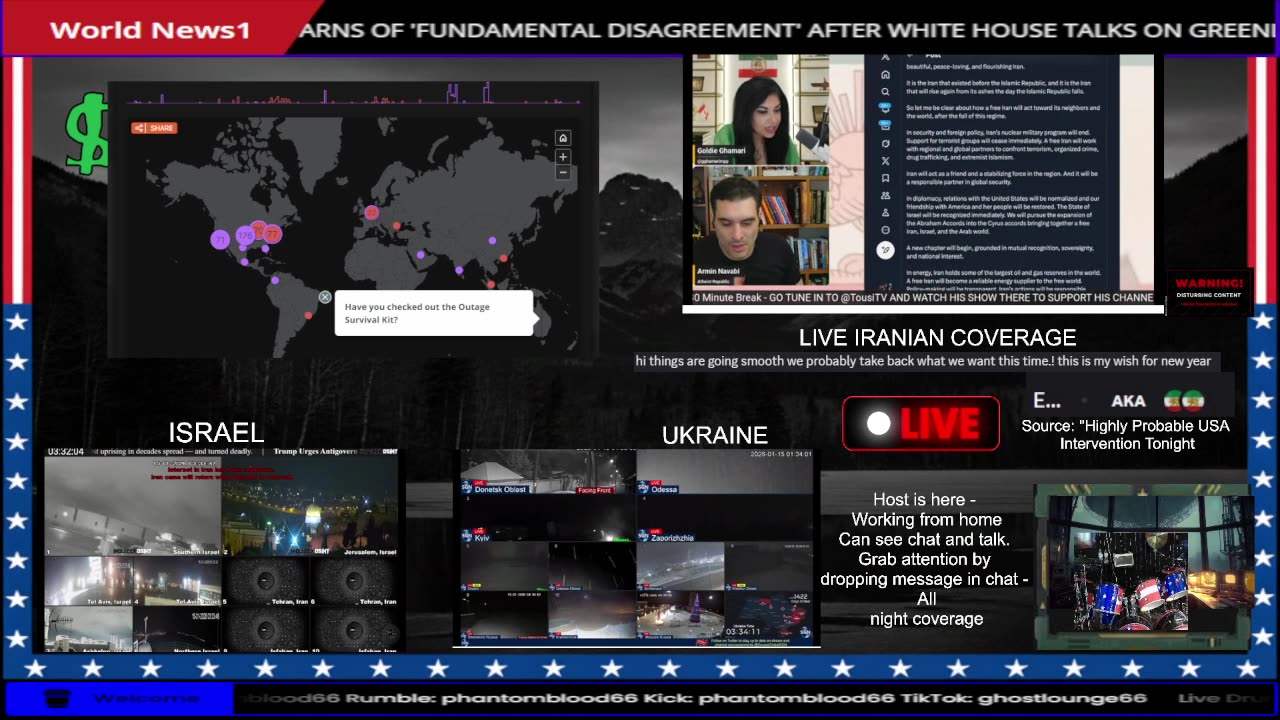Open X Messages envelope icon

coord(885,127)
